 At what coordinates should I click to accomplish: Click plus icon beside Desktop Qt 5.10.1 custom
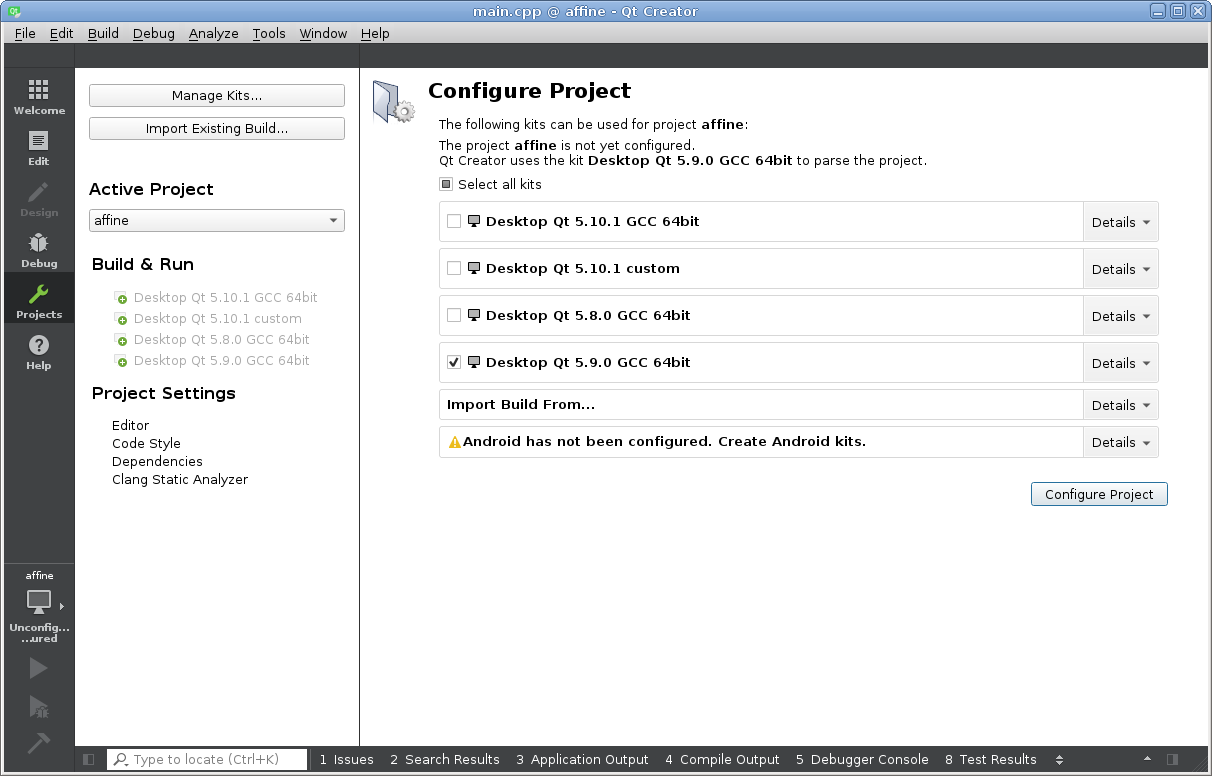(122, 319)
